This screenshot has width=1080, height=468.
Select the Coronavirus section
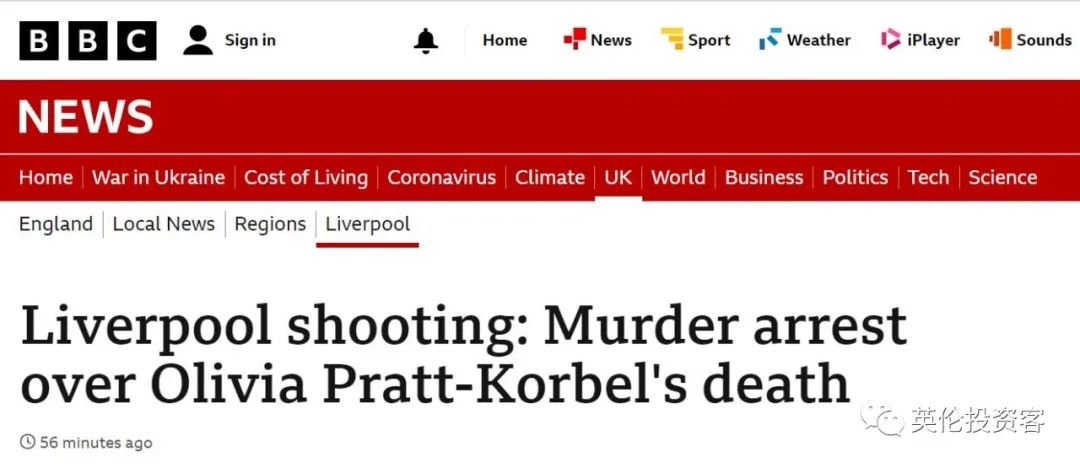[442, 177]
